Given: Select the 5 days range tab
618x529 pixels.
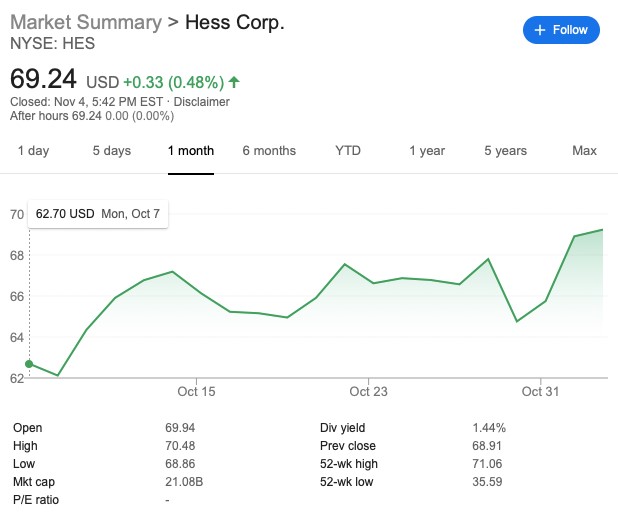Looking at the screenshot, I should click(111, 151).
